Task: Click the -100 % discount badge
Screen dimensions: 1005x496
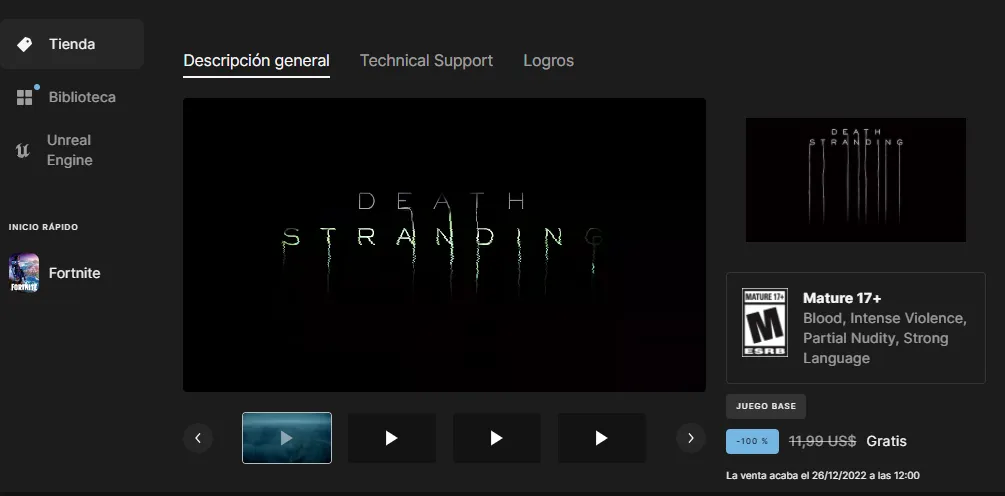Action: click(752, 442)
